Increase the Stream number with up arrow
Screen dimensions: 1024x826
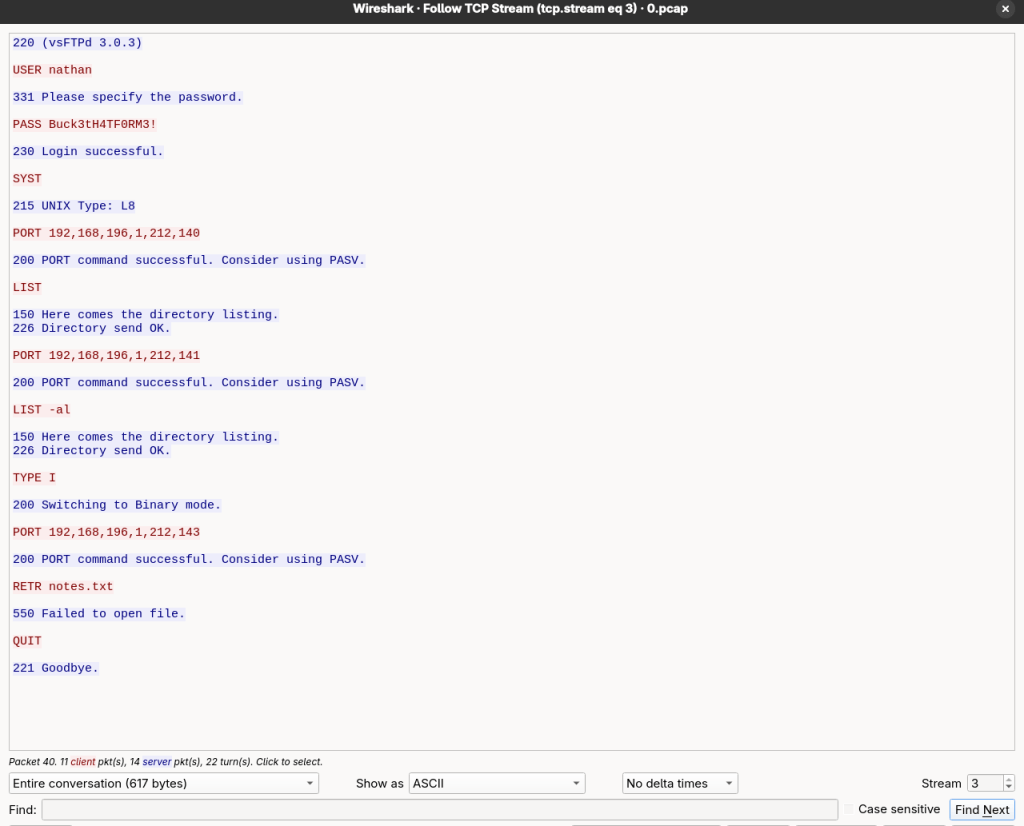[x=1008, y=780]
